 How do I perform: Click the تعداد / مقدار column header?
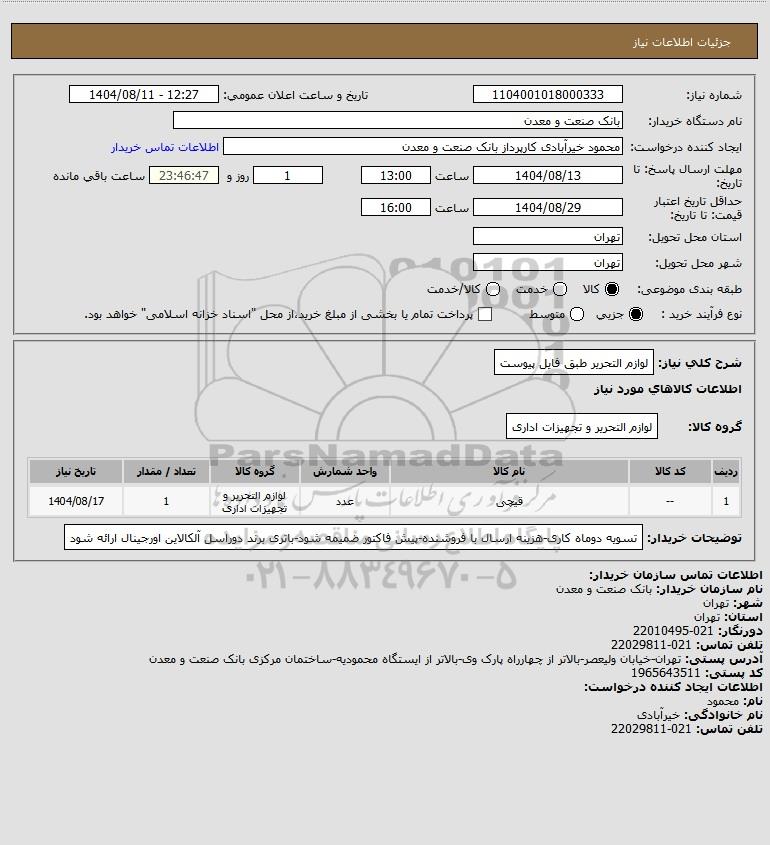(166, 472)
